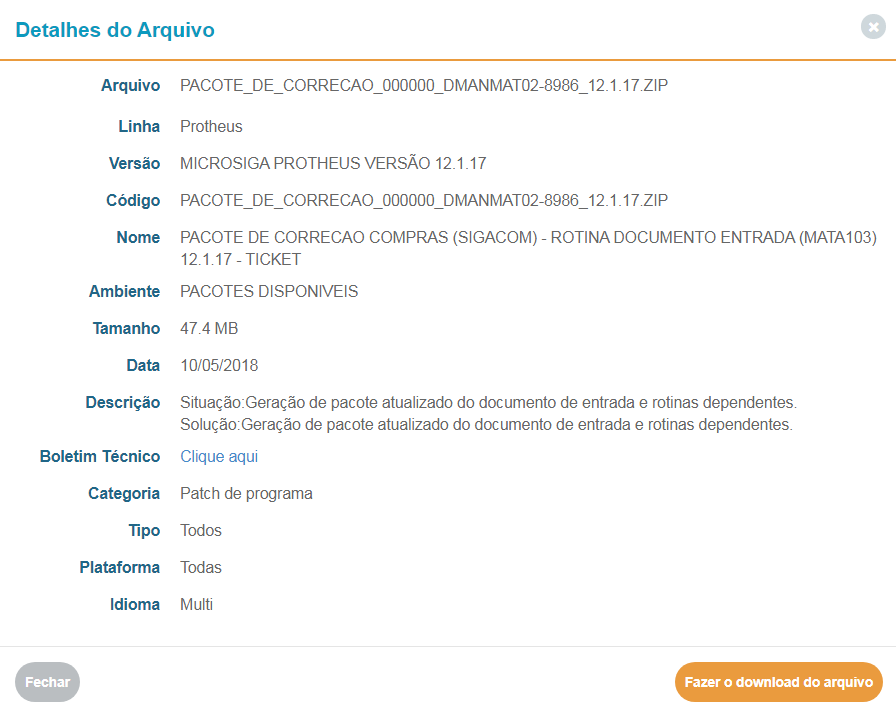896x717 pixels.
Task: Click MICROSIGA PROTHEUS VERSÃO 12.1.17 text
Action: tap(333, 163)
